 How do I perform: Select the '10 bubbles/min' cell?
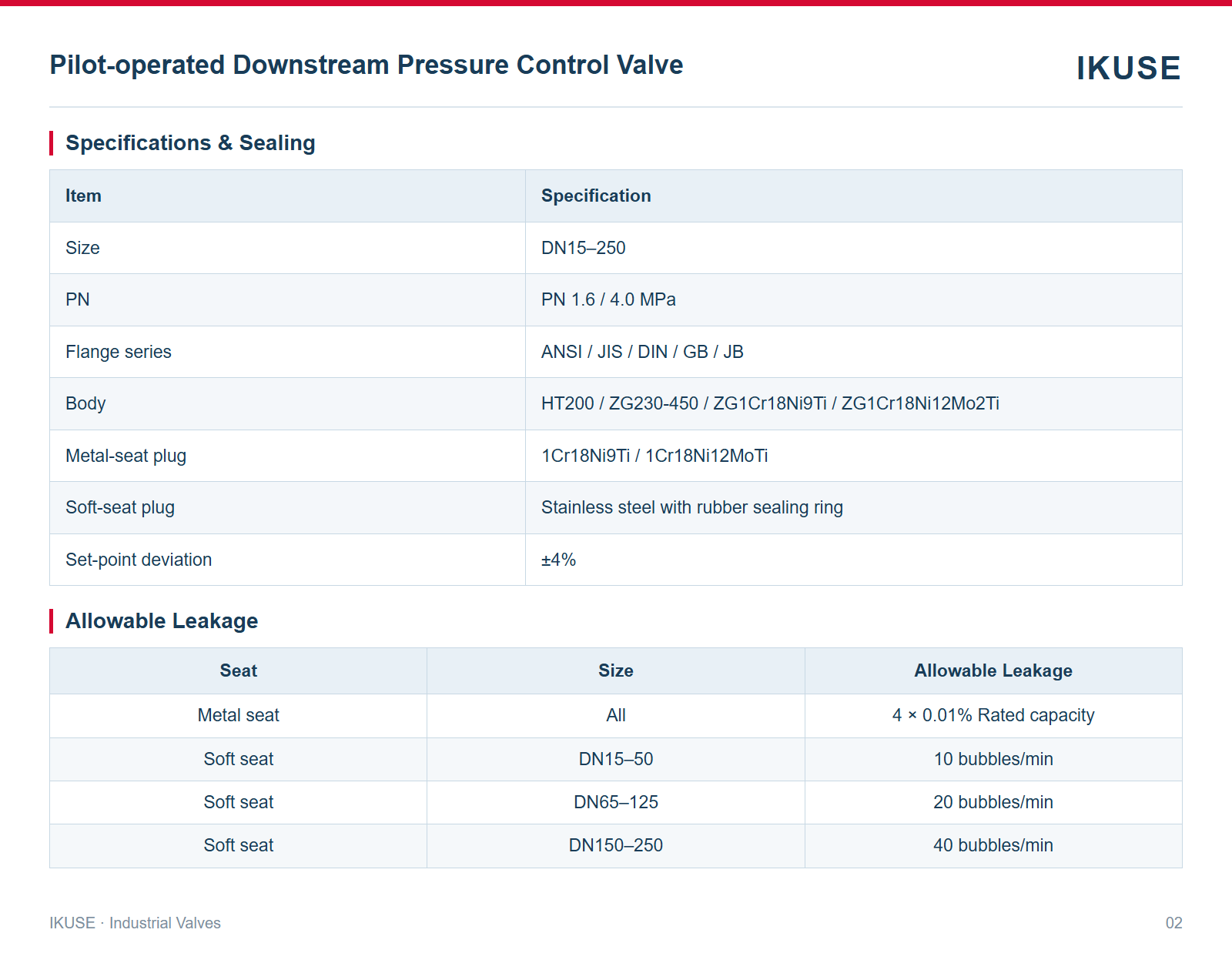coord(993,759)
